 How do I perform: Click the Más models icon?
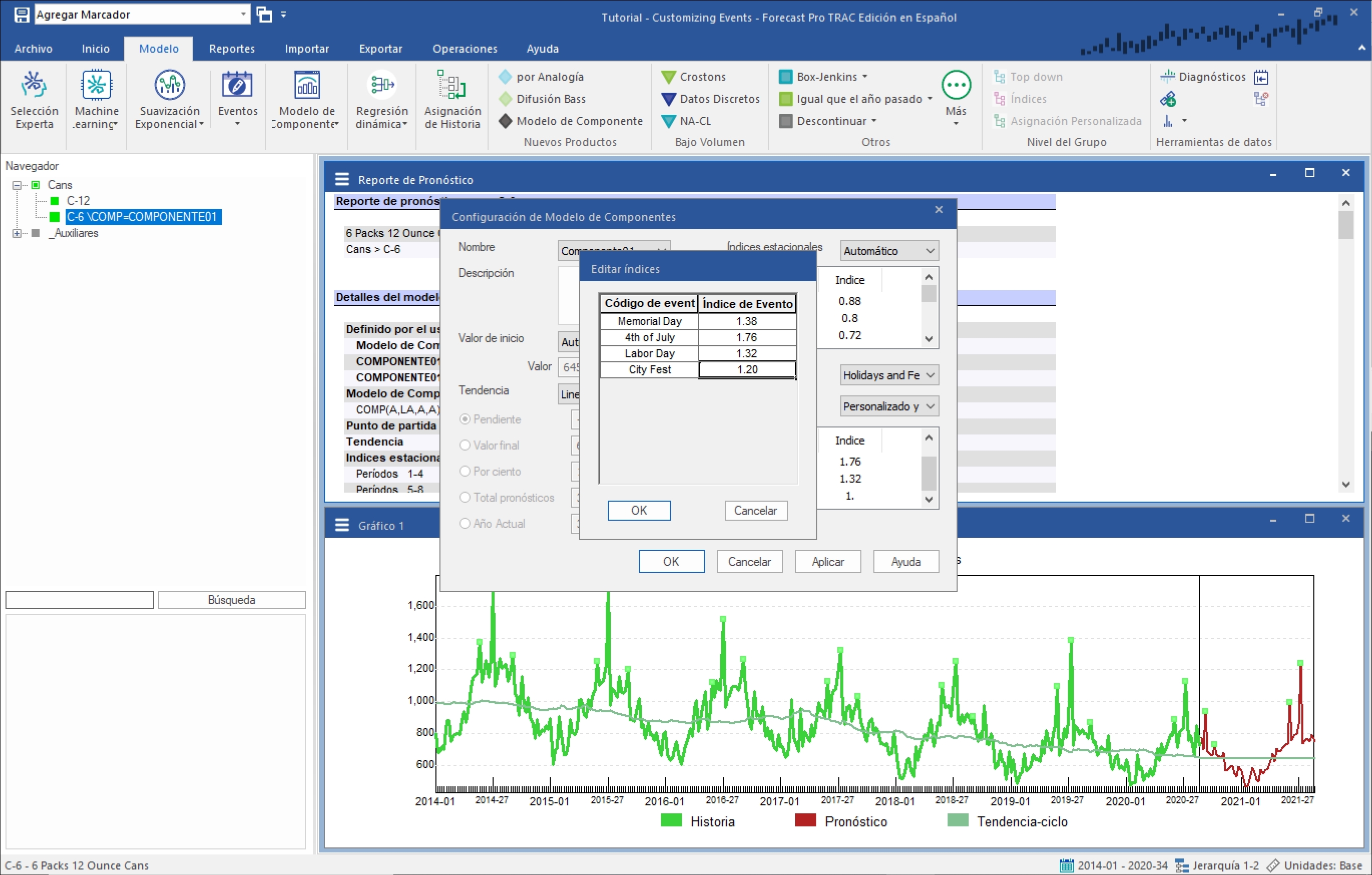(x=956, y=86)
